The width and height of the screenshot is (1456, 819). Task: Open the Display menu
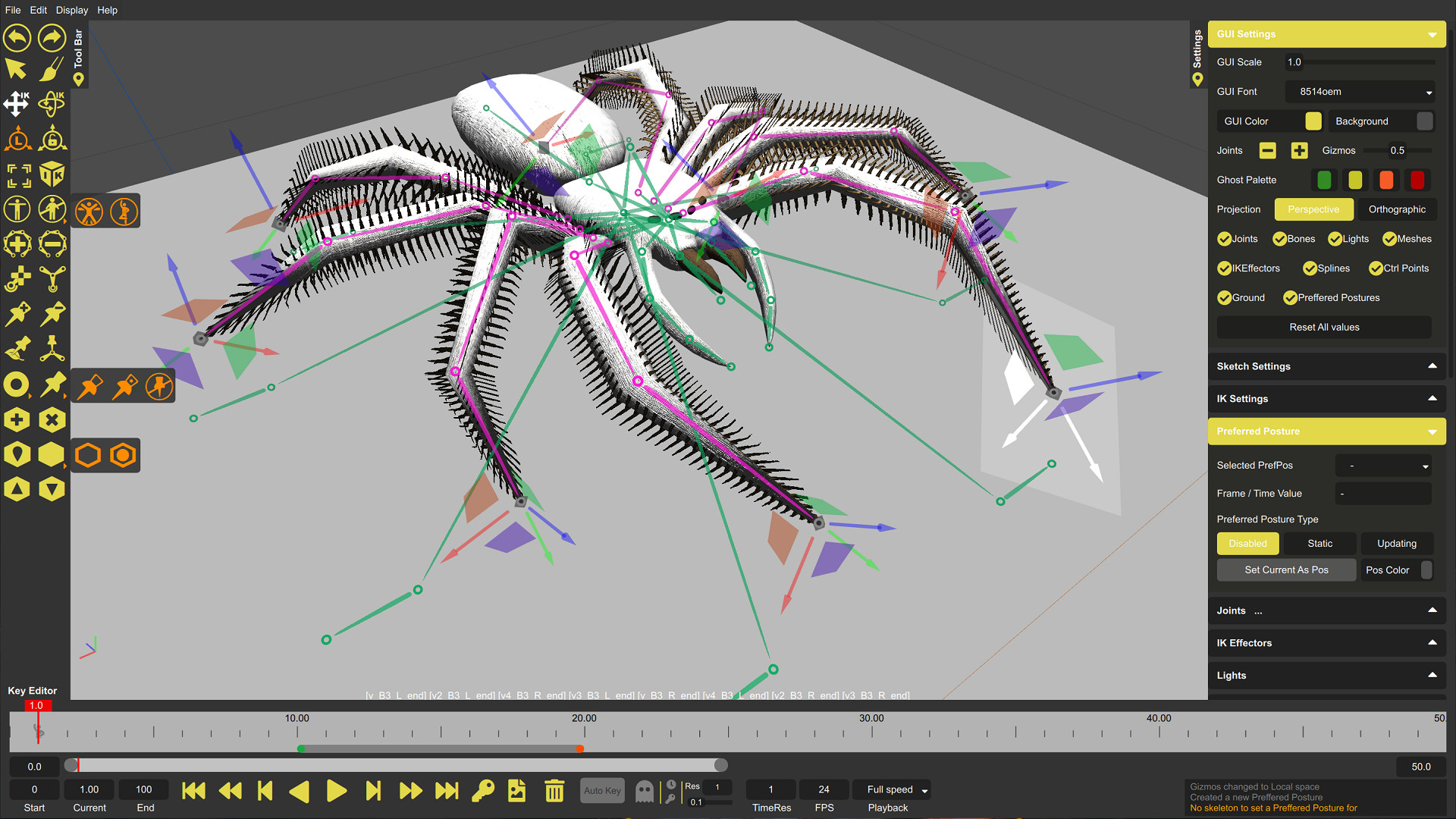pyautogui.click(x=72, y=10)
